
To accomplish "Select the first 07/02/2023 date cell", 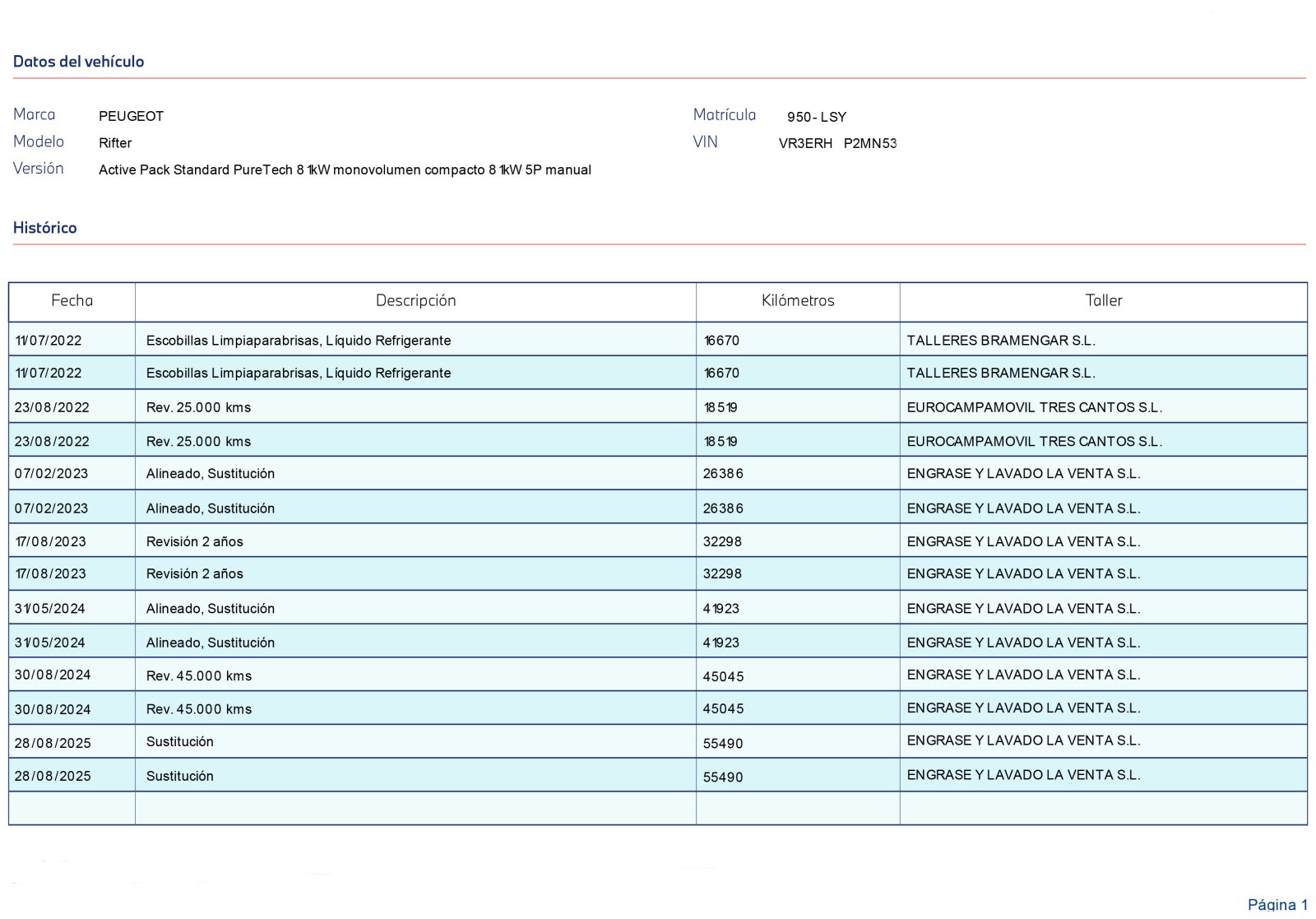I will coord(51,474).
